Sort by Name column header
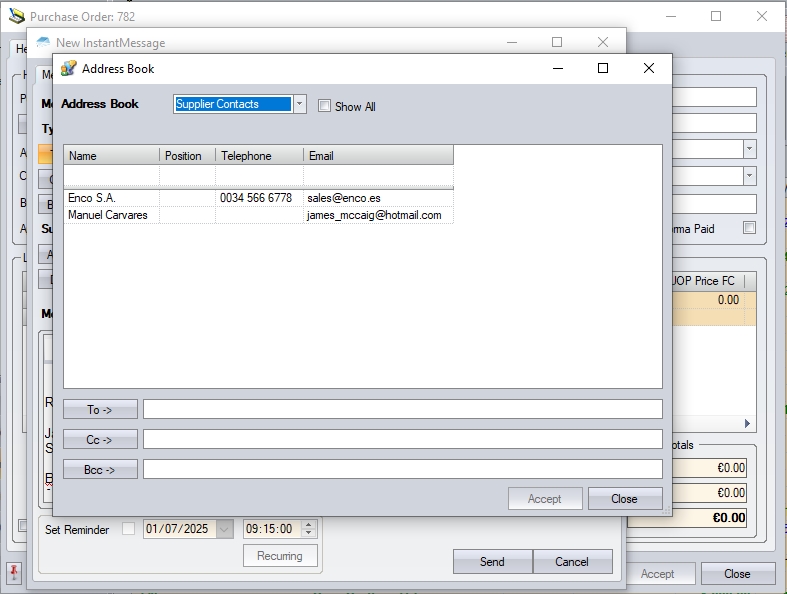This screenshot has height=594, width=787. click(x=111, y=156)
